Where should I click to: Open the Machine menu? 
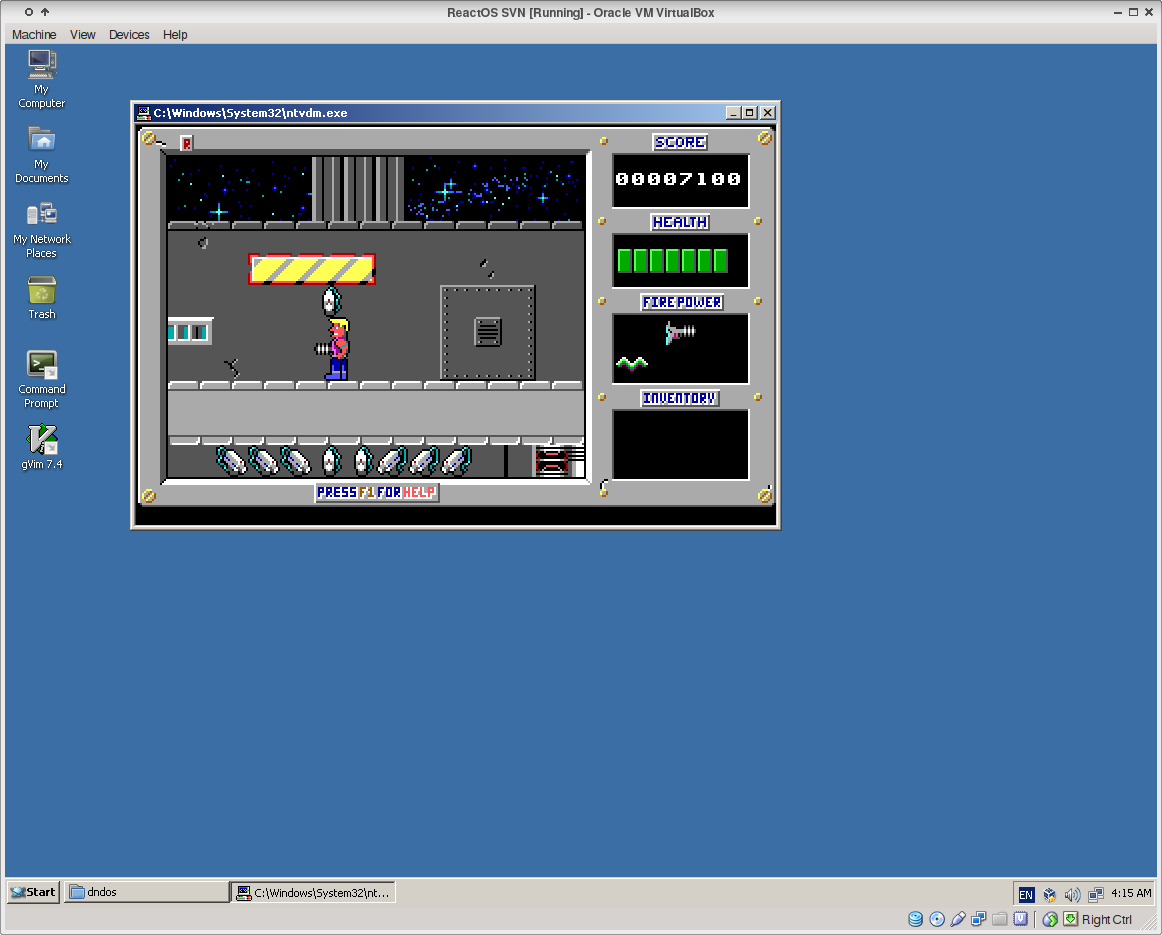click(34, 35)
